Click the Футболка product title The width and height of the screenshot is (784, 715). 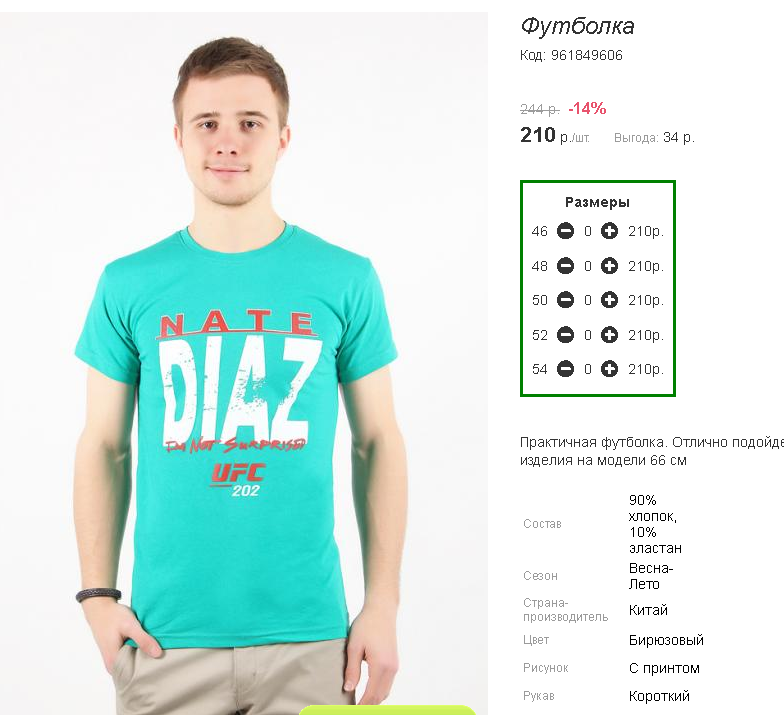pyautogui.click(x=577, y=26)
